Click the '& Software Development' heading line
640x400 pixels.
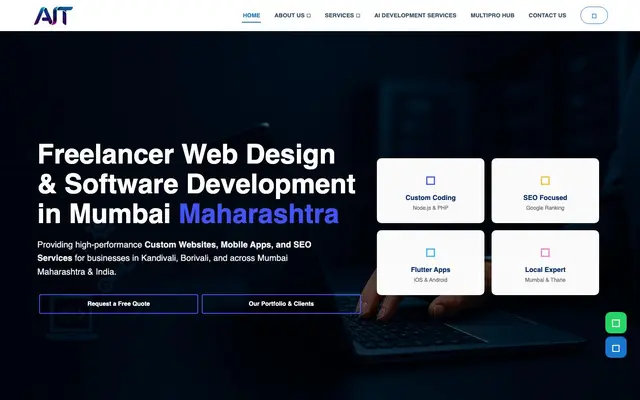tap(197, 184)
